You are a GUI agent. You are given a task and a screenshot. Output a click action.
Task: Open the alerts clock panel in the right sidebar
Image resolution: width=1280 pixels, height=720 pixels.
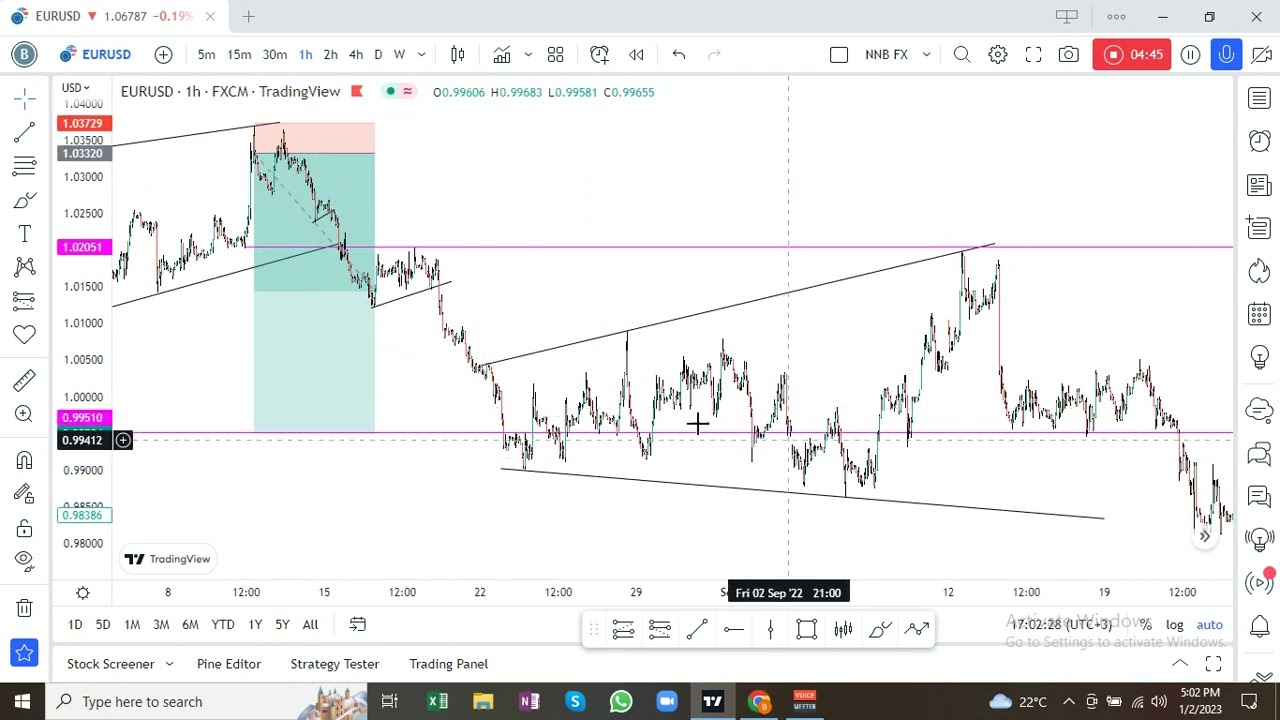(1259, 141)
